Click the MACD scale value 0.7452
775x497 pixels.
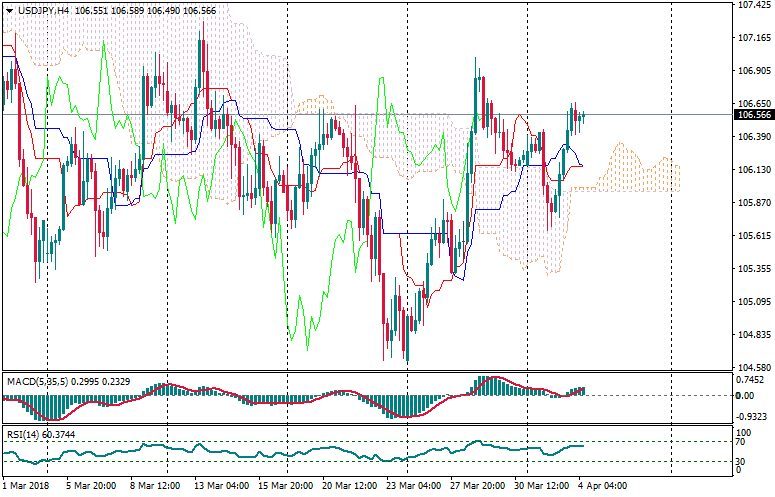[x=753, y=380]
